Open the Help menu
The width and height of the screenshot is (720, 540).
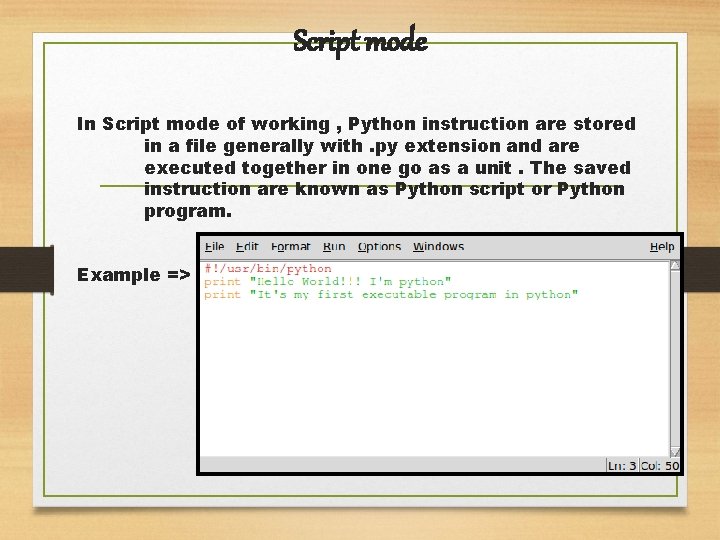coord(662,247)
